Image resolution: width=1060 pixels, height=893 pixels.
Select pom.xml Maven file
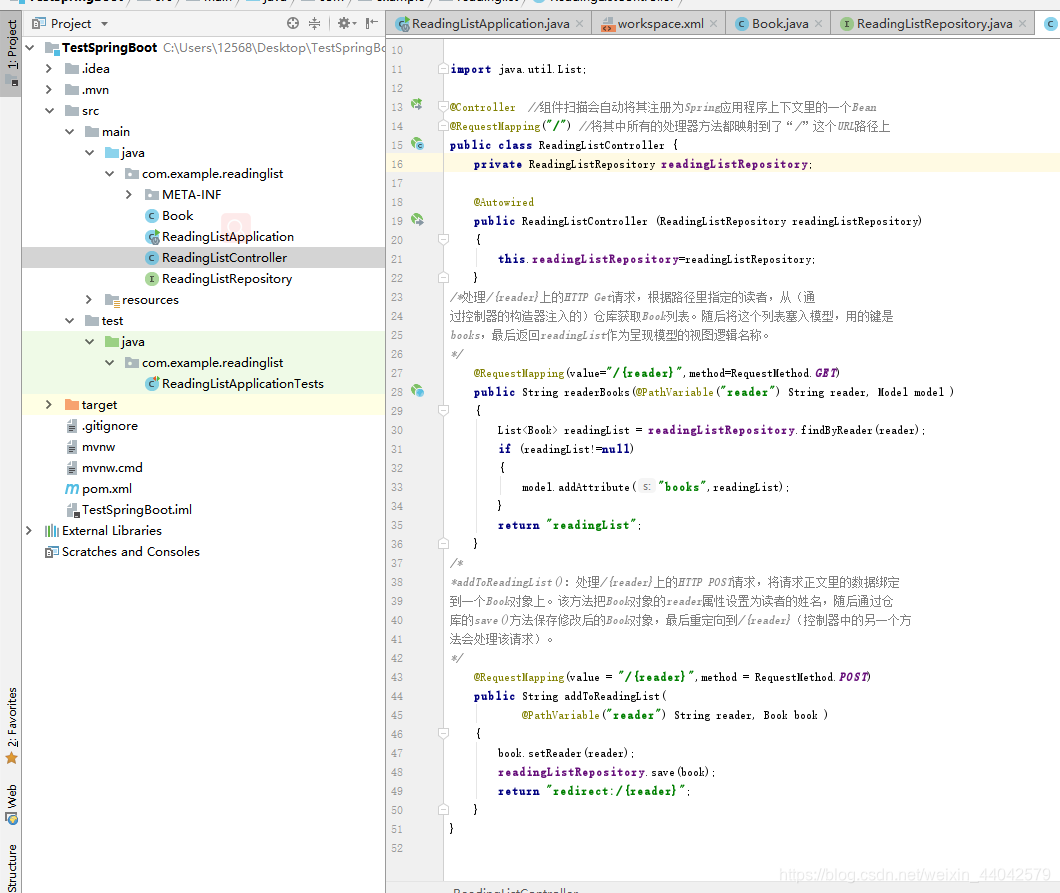tap(106, 488)
